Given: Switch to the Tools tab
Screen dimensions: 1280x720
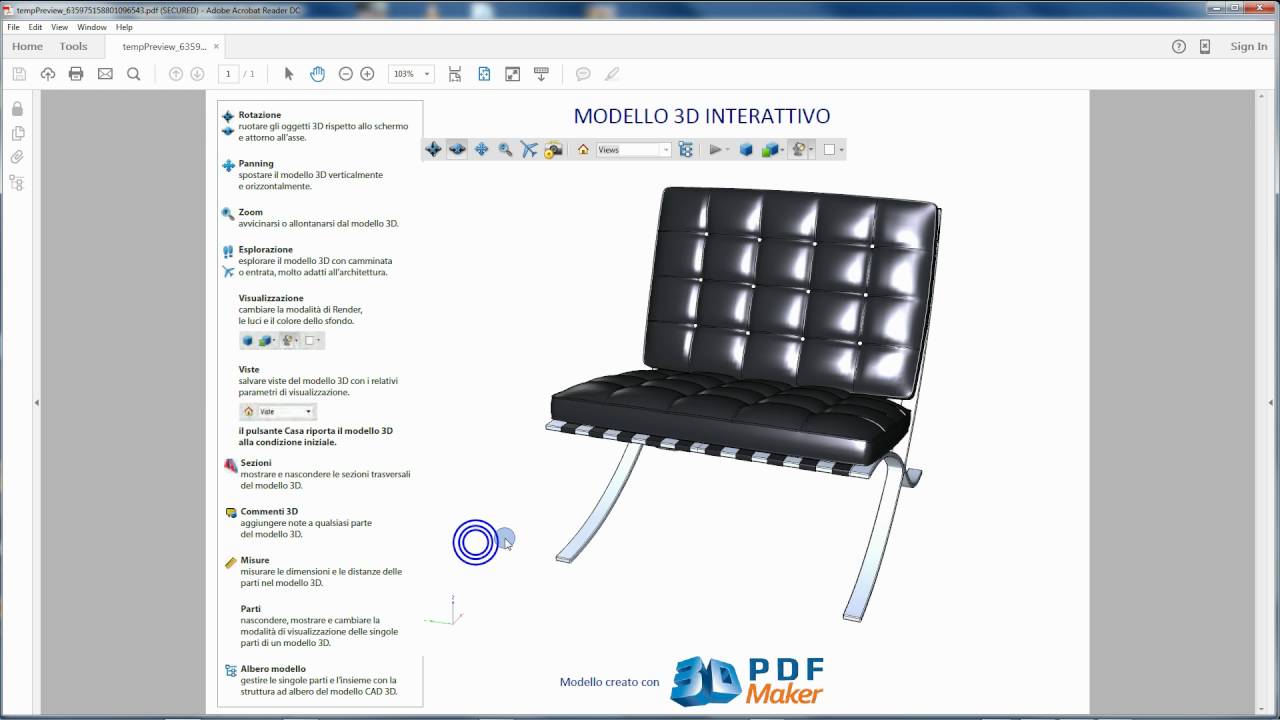Looking at the screenshot, I should click(73, 46).
